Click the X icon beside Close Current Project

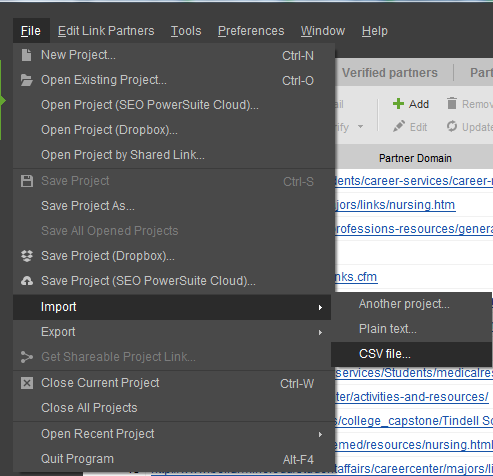[x=27, y=383]
